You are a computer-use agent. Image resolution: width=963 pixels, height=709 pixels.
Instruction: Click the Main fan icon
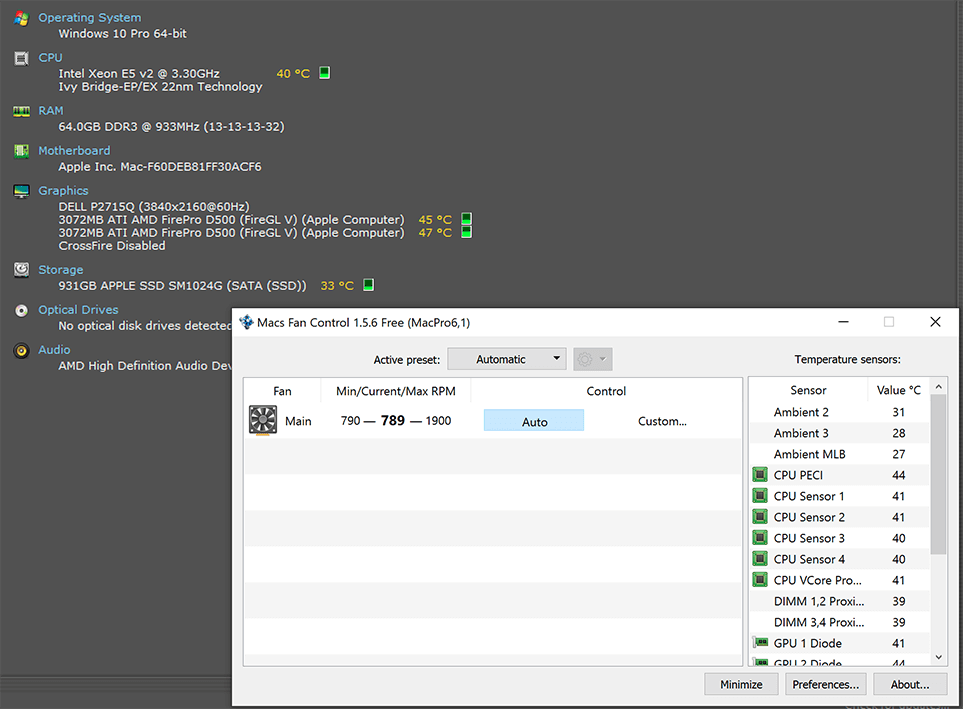[x=263, y=420]
